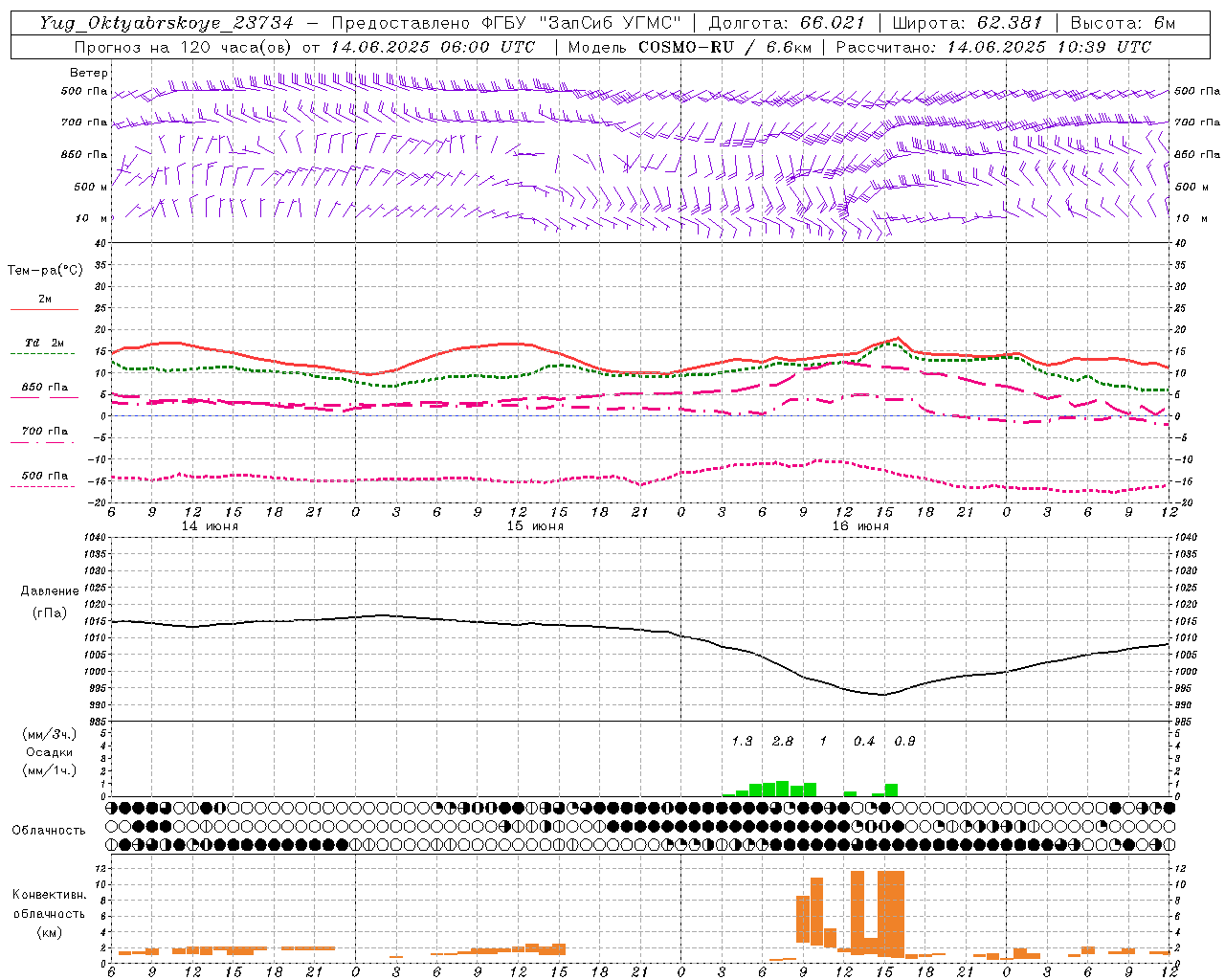The height and width of the screenshot is (980, 1225).
Task: Click the (км) unit of convective cloudiness
Action: pos(49,932)
